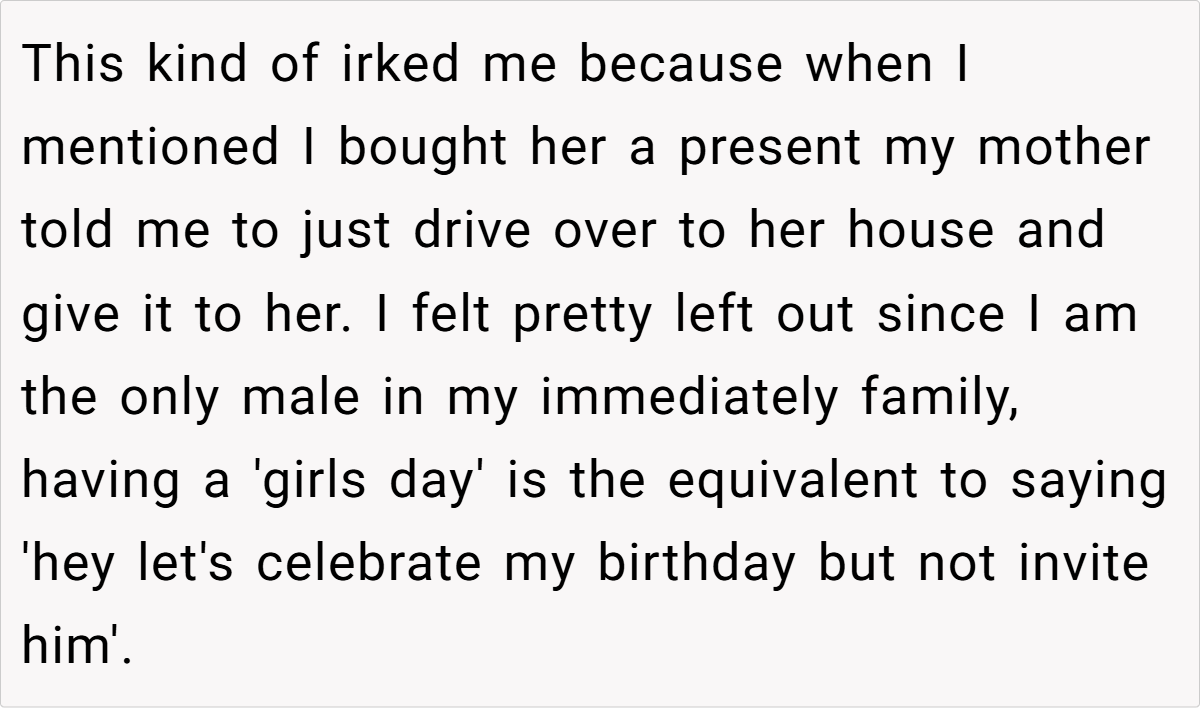Click the word 'equivalent'
This screenshot has width=1200, height=708.
pyautogui.click(x=794, y=480)
